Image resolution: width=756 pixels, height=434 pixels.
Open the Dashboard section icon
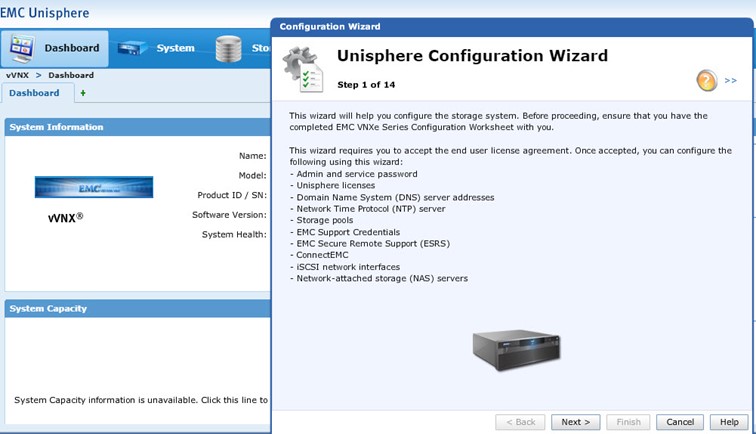point(22,48)
